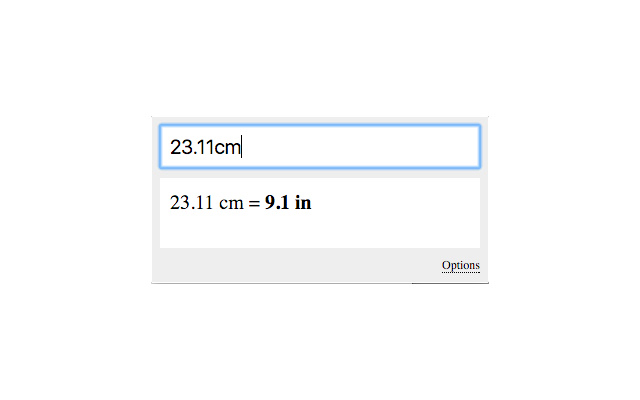This screenshot has width=640, height=400.
Task: Click "cm" in the result line
Action: tap(231, 203)
